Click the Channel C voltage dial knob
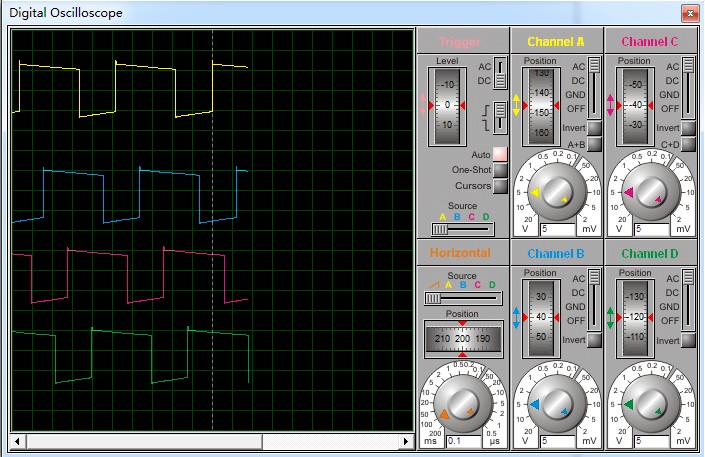 651,193
